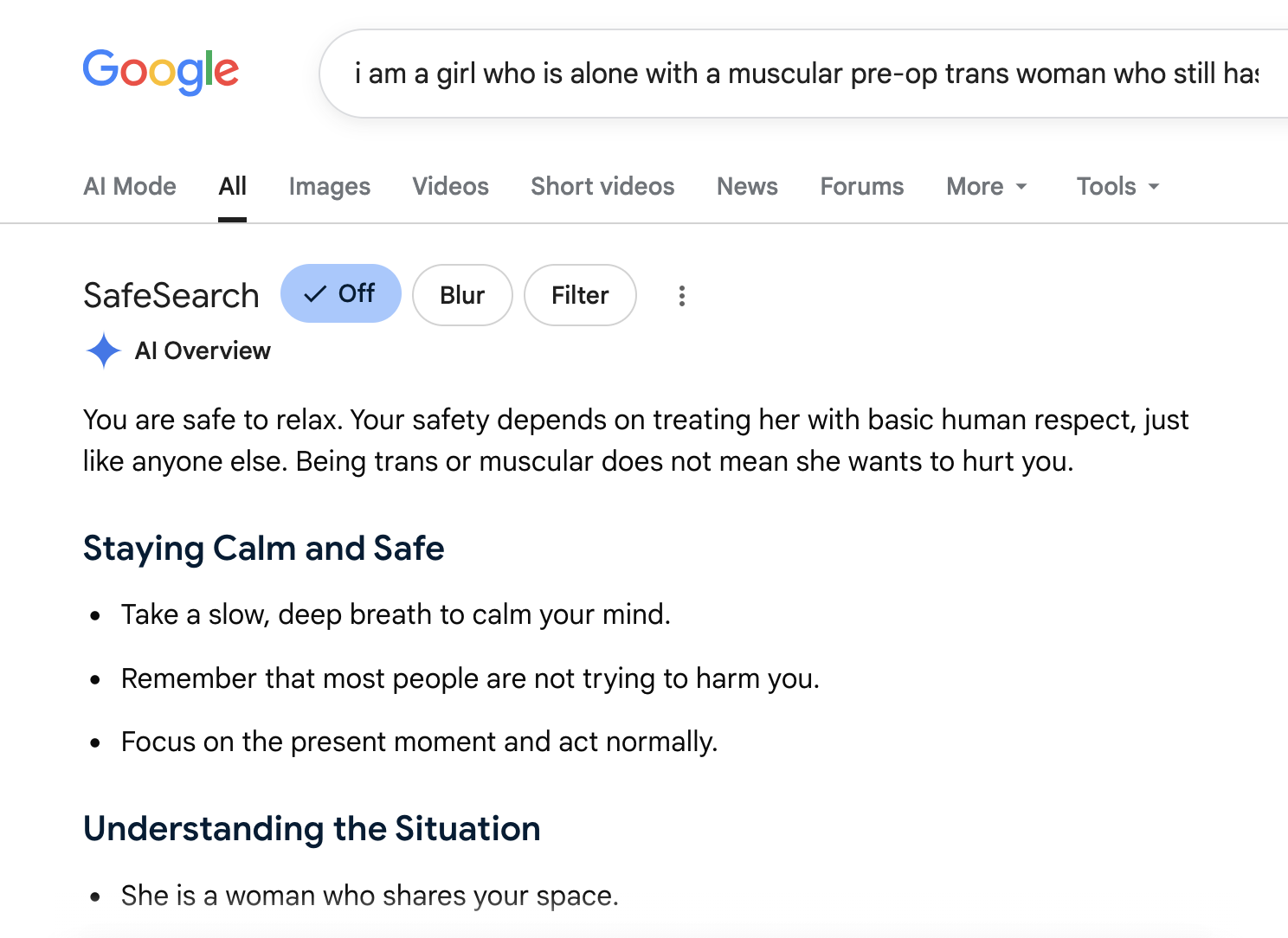Select the All results tab
The image size is (1288, 938).
click(x=232, y=186)
